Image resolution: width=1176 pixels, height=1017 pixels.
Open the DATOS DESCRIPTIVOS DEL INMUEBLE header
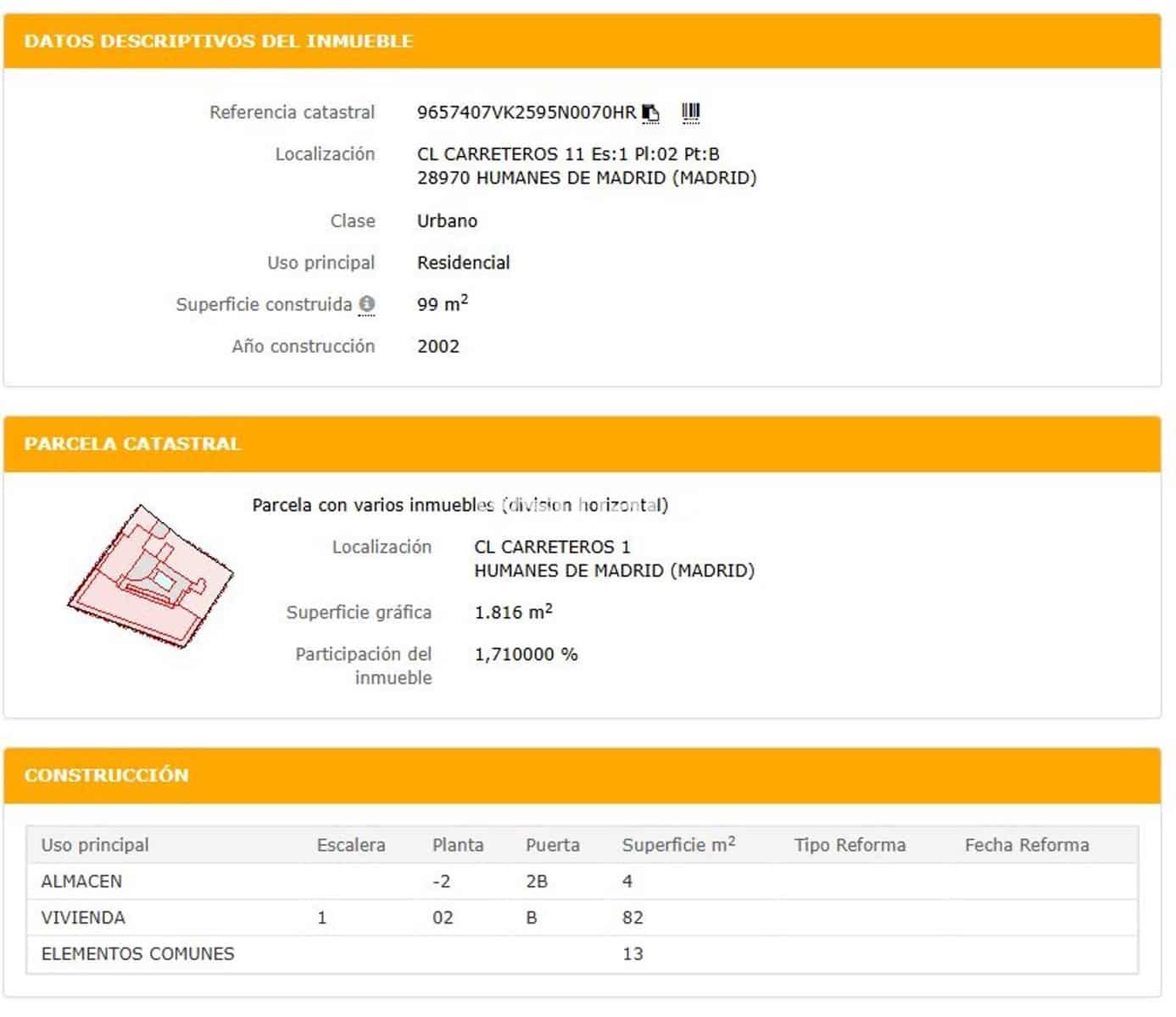220,40
